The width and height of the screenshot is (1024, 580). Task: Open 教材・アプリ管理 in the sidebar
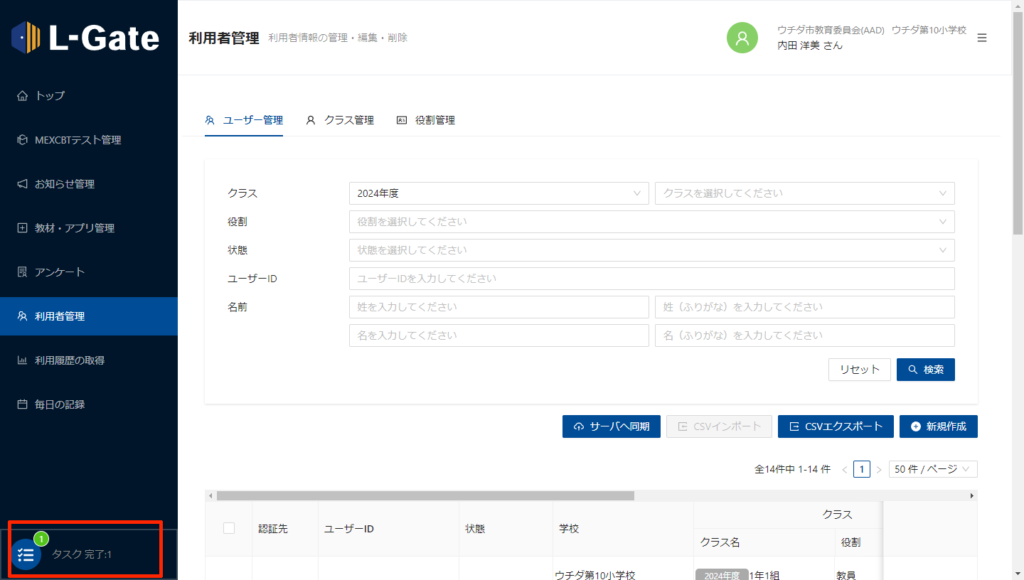click(74, 228)
